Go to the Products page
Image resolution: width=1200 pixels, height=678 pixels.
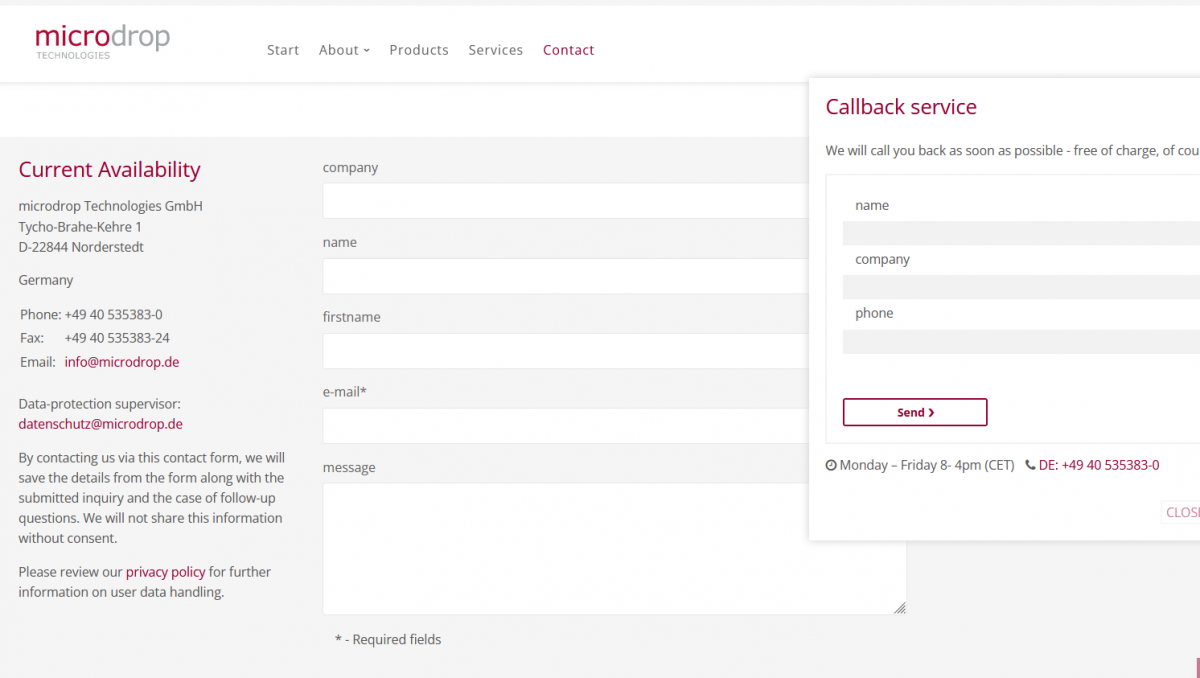point(419,50)
